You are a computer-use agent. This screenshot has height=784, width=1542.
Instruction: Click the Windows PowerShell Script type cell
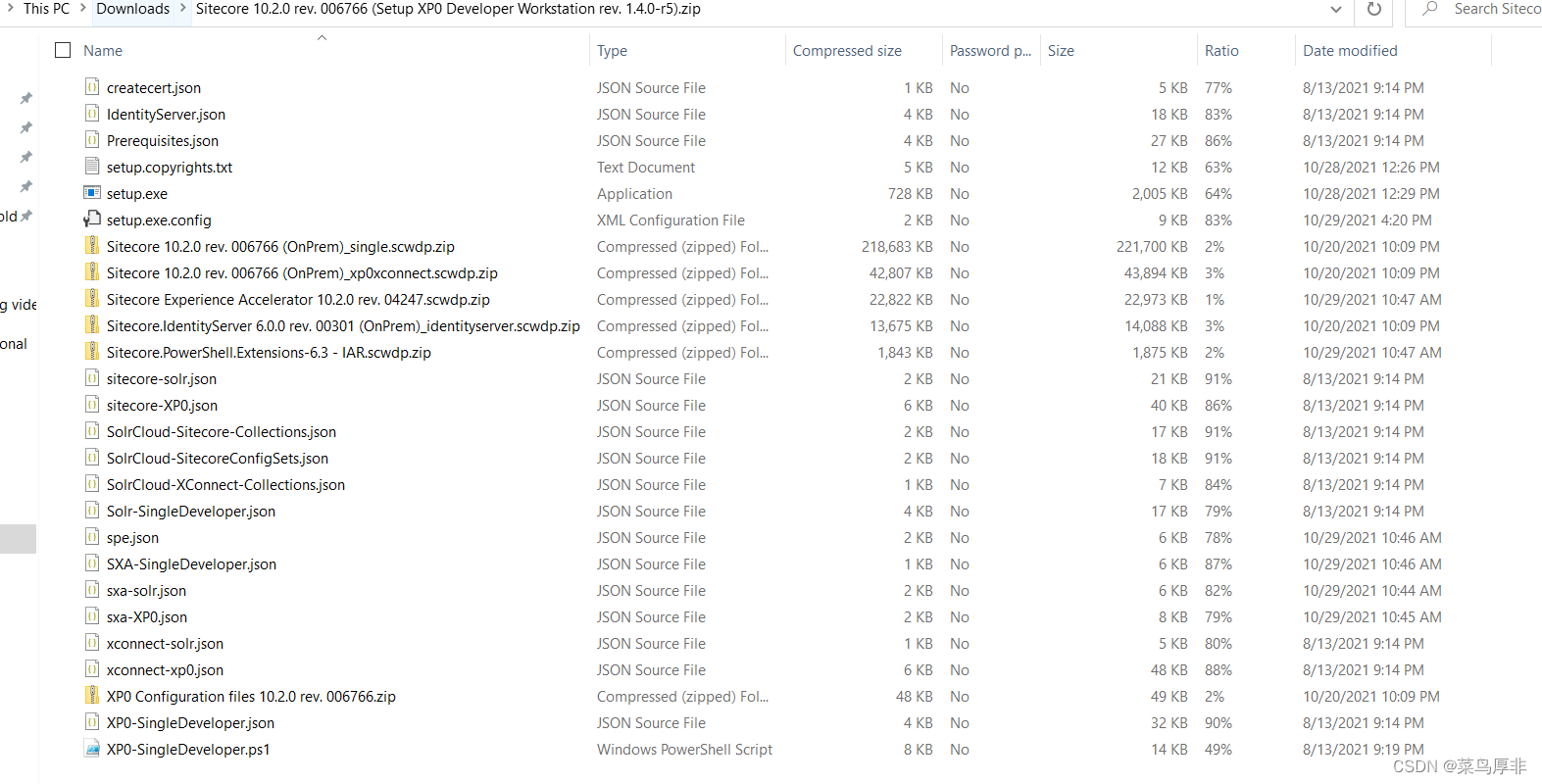(x=684, y=749)
